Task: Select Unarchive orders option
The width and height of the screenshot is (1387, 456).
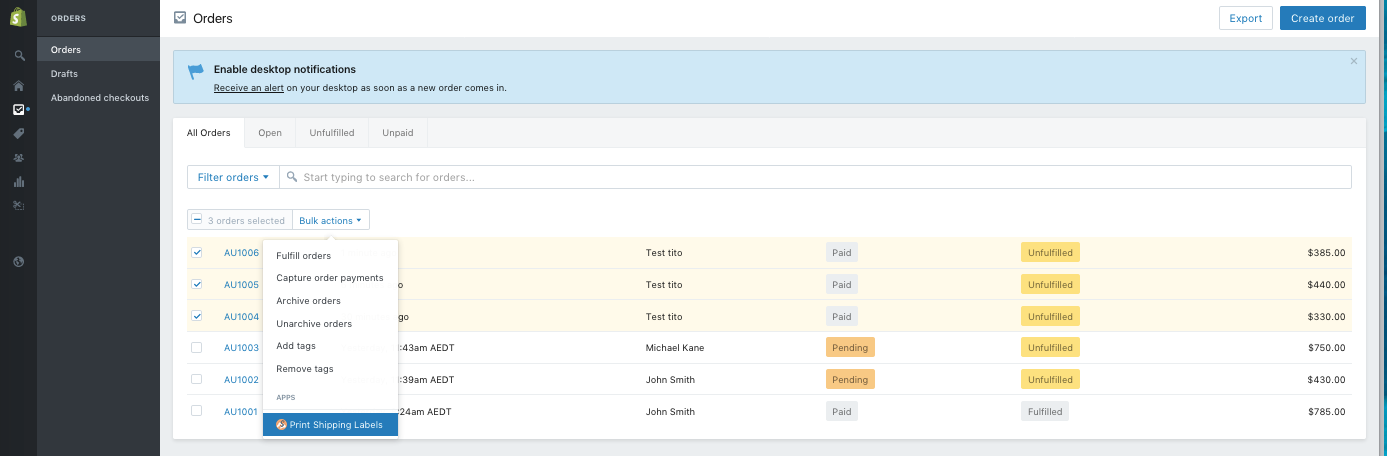Action: (330, 324)
